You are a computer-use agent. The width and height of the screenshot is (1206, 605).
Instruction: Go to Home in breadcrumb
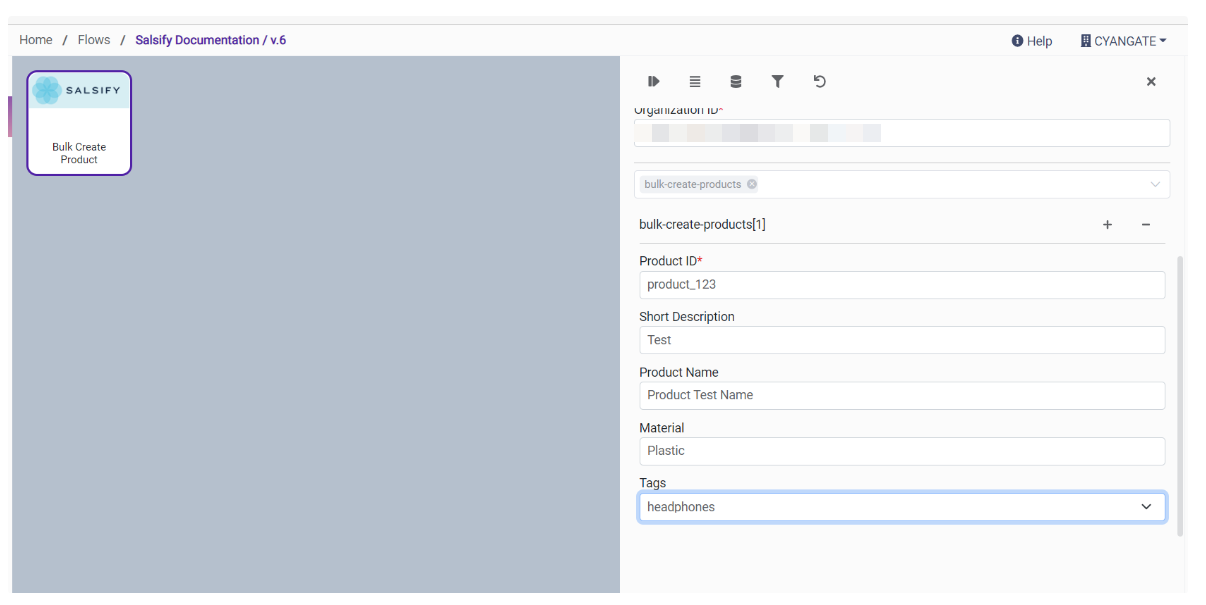pyautogui.click(x=36, y=40)
